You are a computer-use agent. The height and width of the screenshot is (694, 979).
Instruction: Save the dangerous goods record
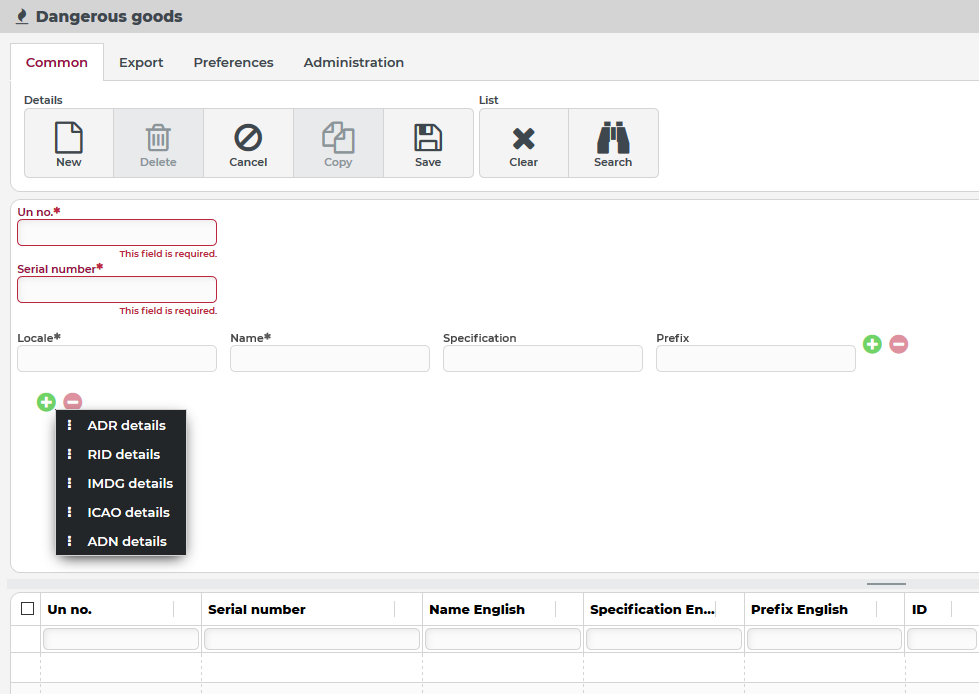point(428,144)
